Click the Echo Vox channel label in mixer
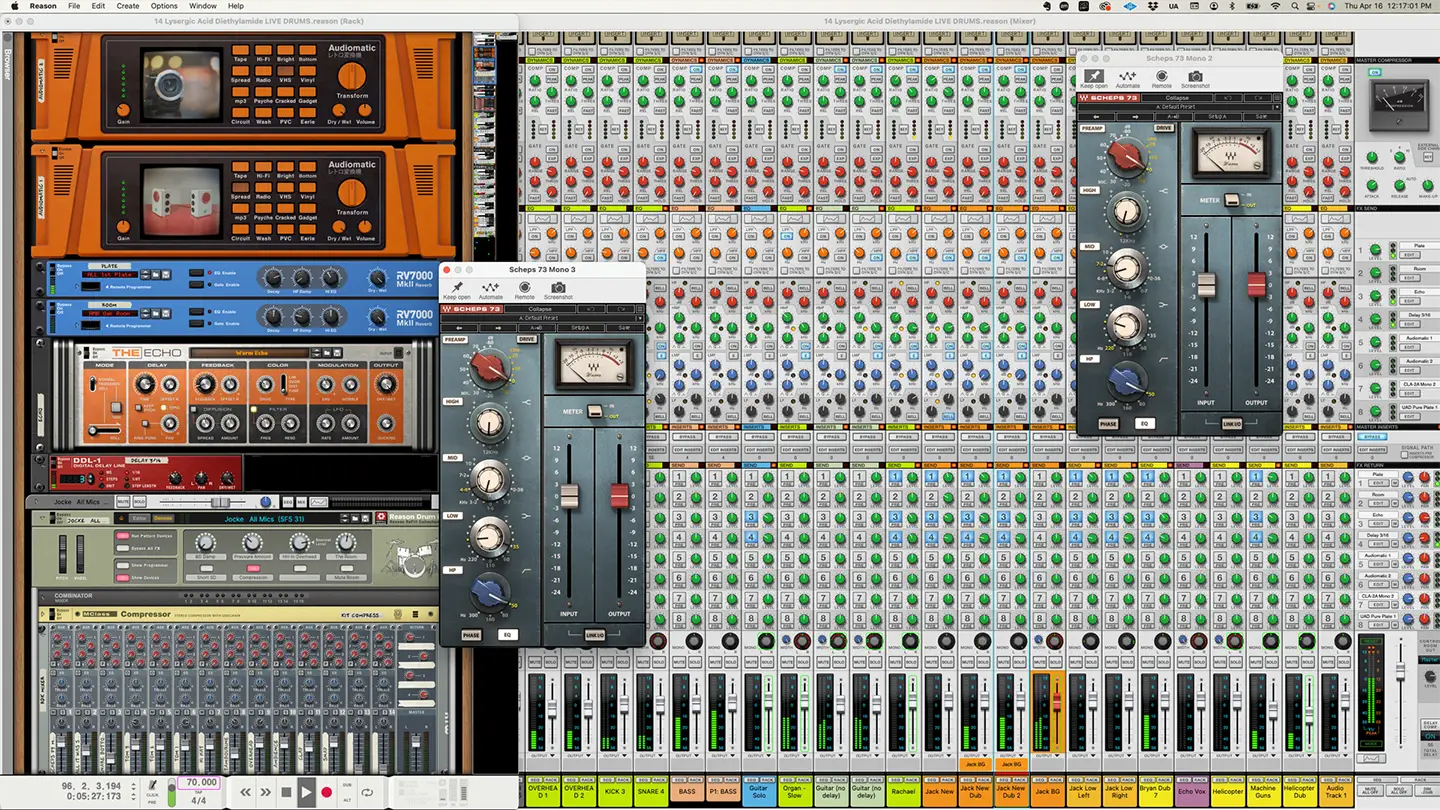The height and width of the screenshot is (810, 1440). [x=1191, y=791]
